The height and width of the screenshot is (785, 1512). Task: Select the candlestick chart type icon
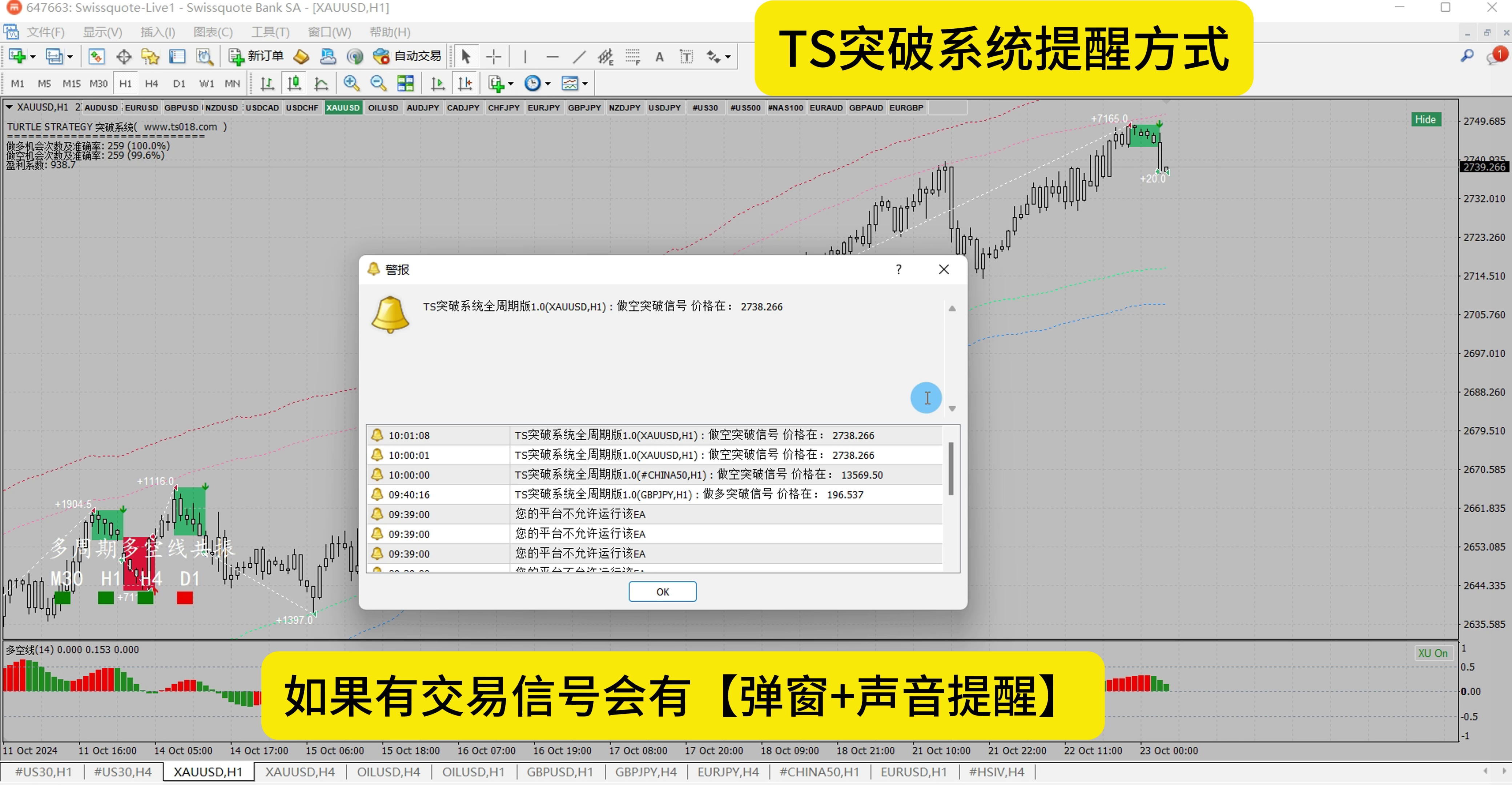[x=294, y=83]
